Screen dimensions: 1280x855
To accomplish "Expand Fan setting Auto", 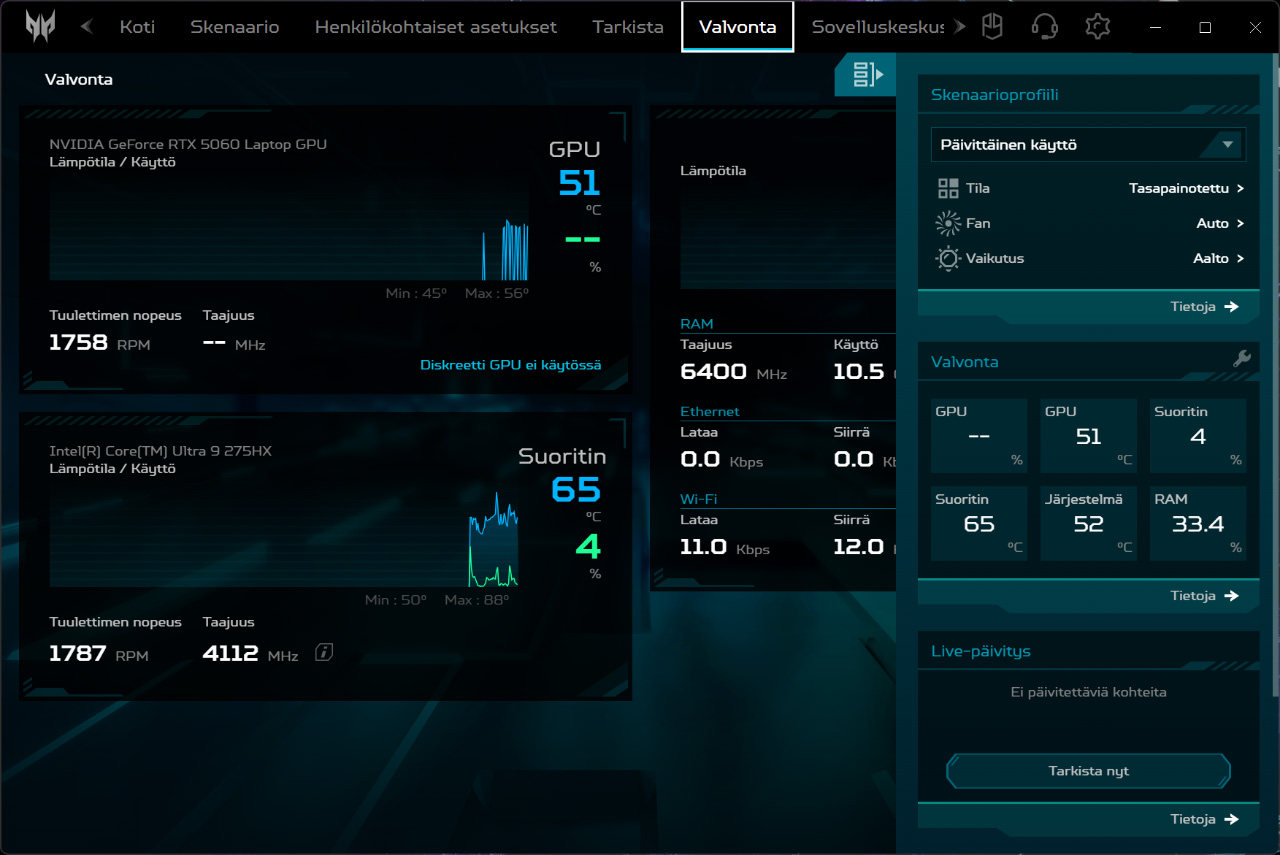I will point(1220,223).
